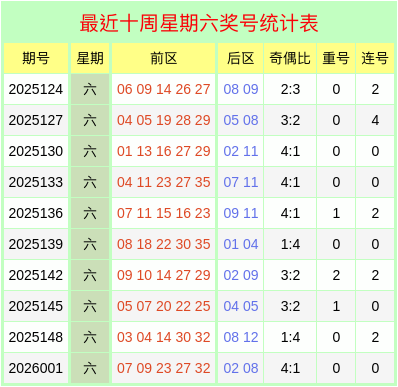
Task: Click front numbers 05 07 20 22 25
Action: click(164, 306)
